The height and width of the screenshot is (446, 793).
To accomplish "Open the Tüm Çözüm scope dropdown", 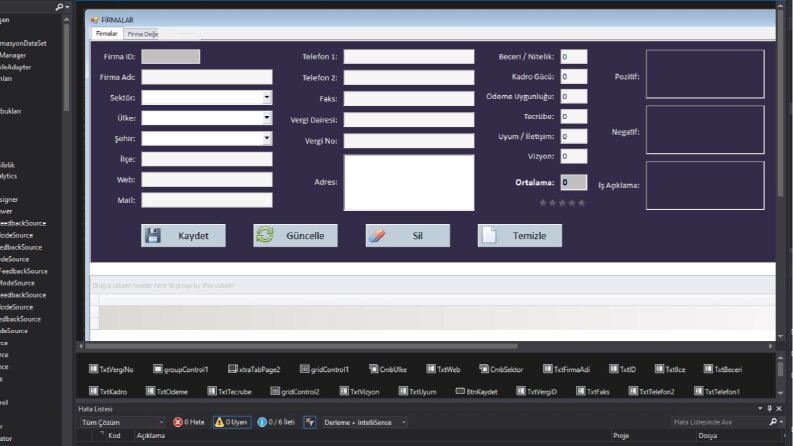I will pyautogui.click(x=122, y=422).
